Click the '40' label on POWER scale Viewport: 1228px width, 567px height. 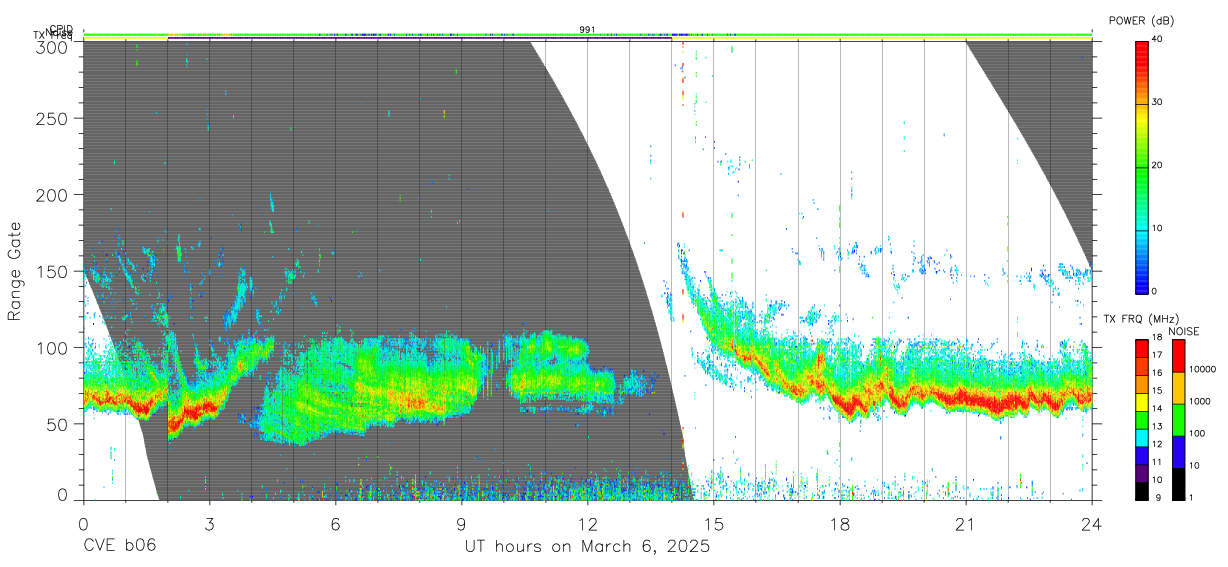(x=1157, y=39)
